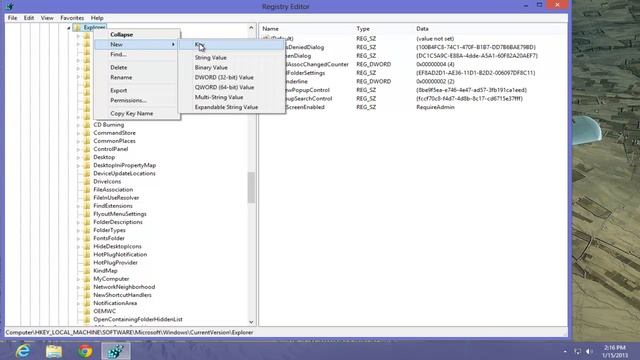Expand the DesktopIniPropertyMap key arrow

coord(78,165)
